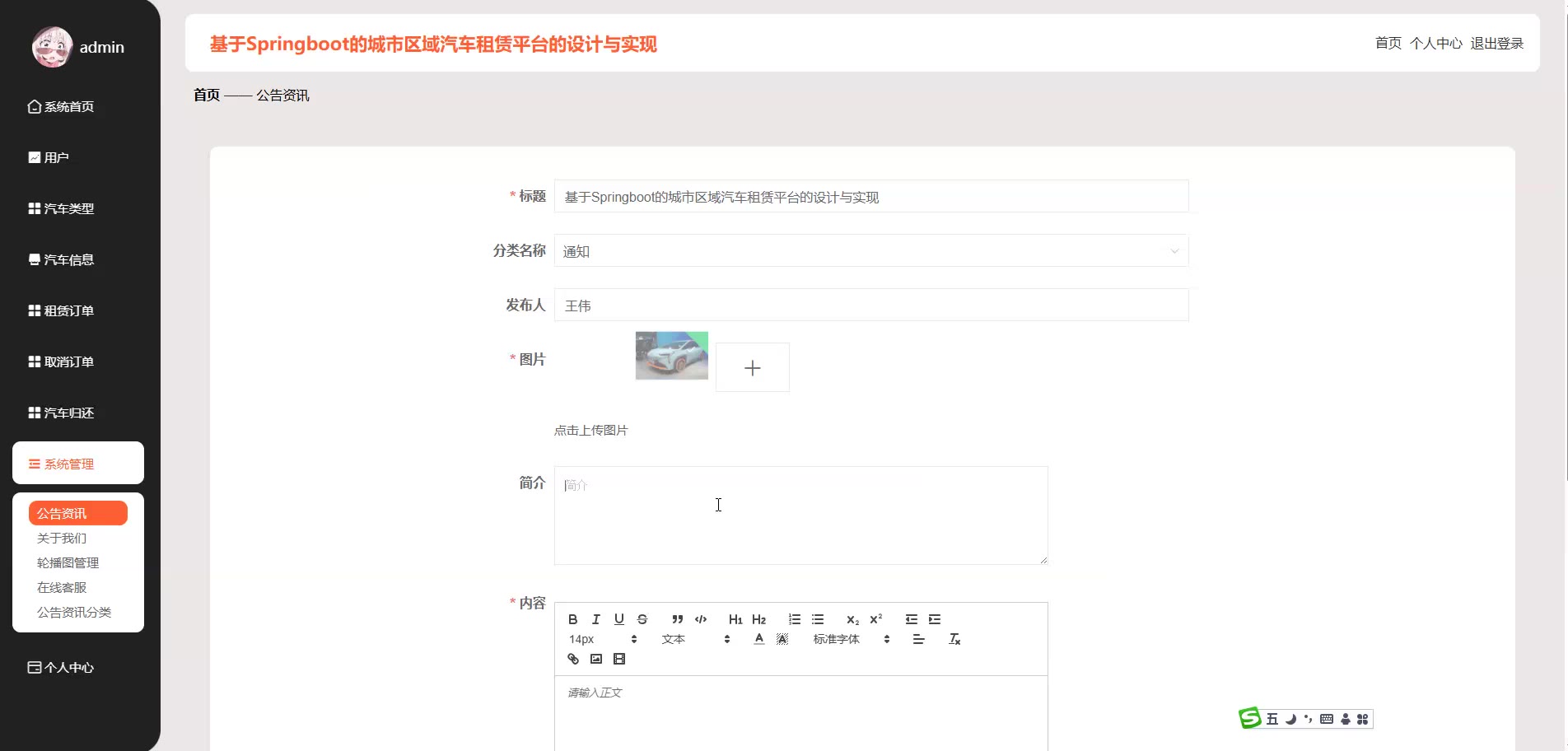This screenshot has height=751, width=1568.
Task: Insert a hyperlink into the content
Action: [x=573, y=659]
